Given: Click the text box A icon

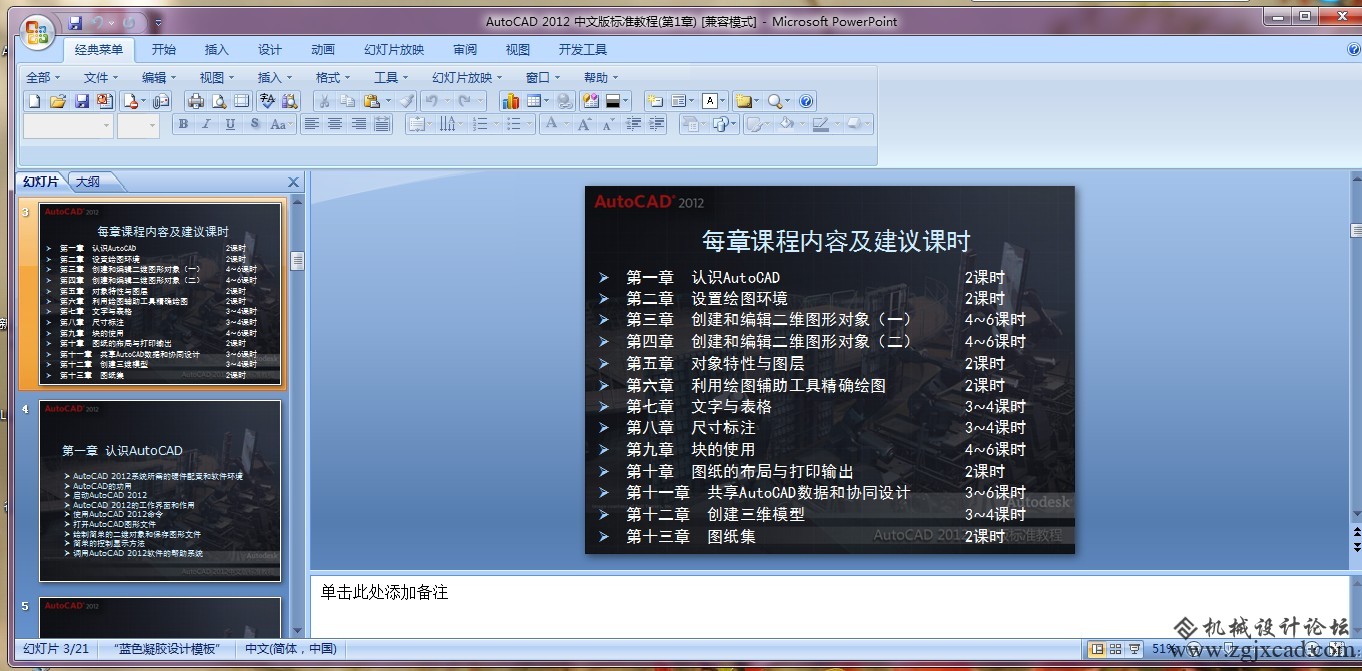Looking at the screenshot, I should coord(710,101).
